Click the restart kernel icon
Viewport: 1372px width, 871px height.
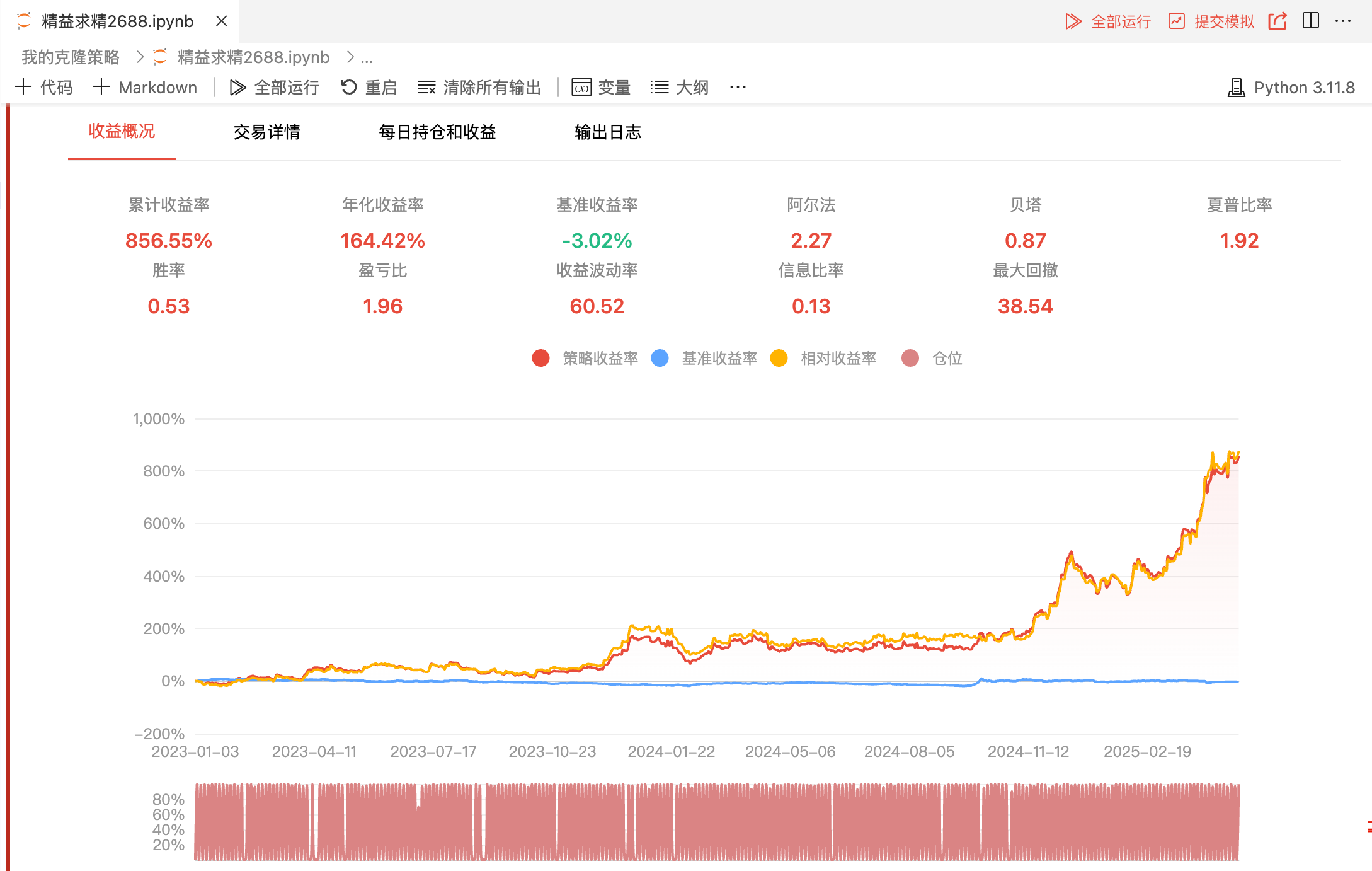(349, 87)
